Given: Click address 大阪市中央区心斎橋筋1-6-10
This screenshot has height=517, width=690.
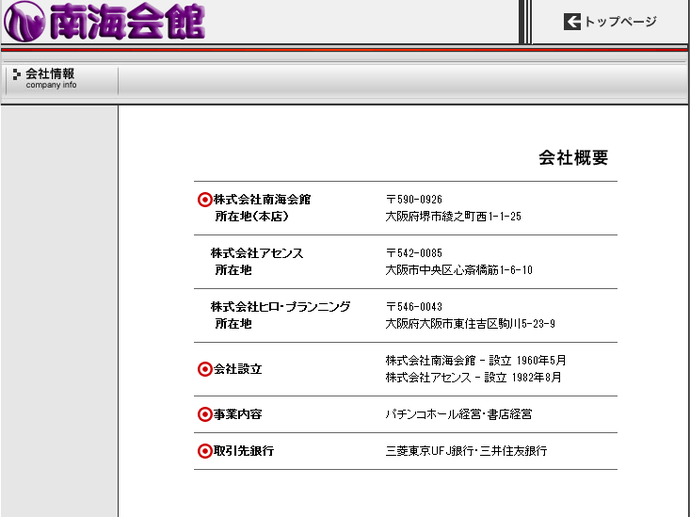Looking at the screenshot, I should (459, 270).
